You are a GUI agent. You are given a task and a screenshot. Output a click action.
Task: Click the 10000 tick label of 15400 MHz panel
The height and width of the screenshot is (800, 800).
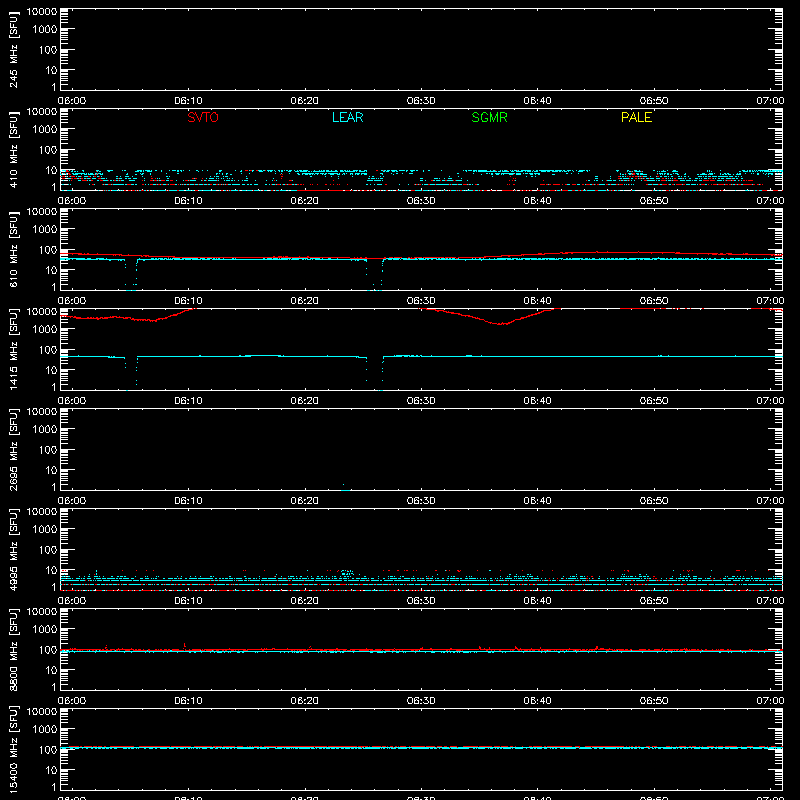42,712
